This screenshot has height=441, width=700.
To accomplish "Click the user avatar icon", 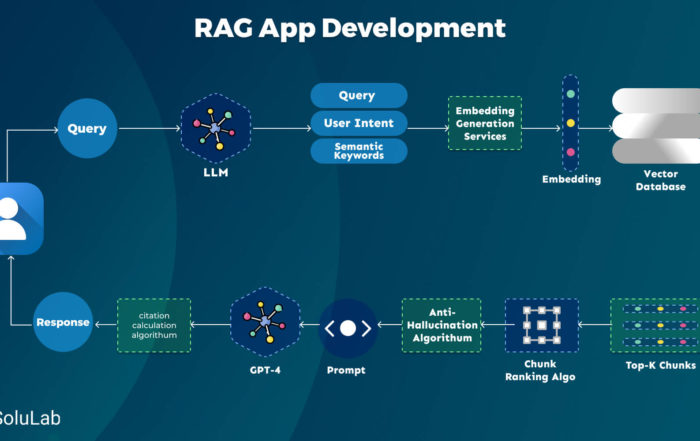I will tap(21, 219).
